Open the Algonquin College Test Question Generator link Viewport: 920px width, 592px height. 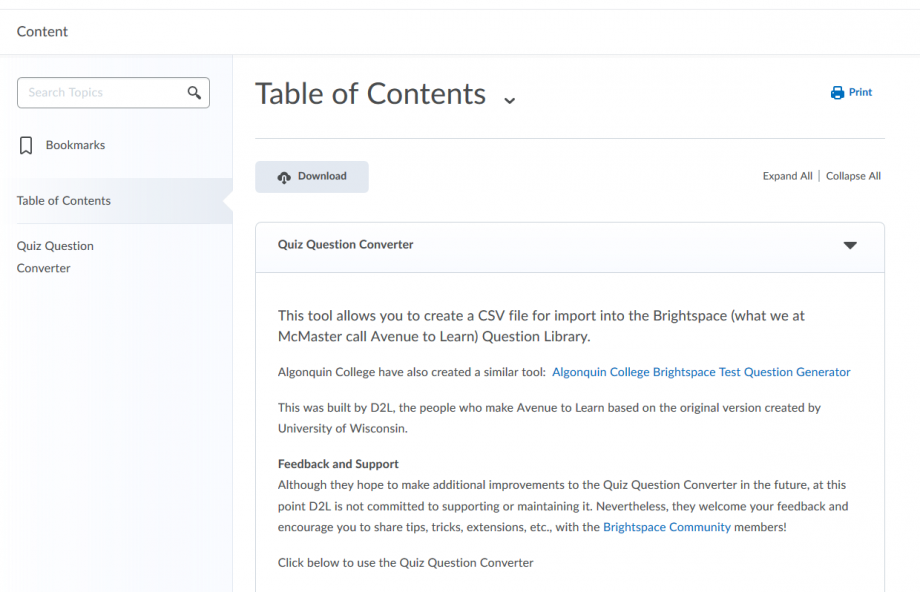pos(701,371)
